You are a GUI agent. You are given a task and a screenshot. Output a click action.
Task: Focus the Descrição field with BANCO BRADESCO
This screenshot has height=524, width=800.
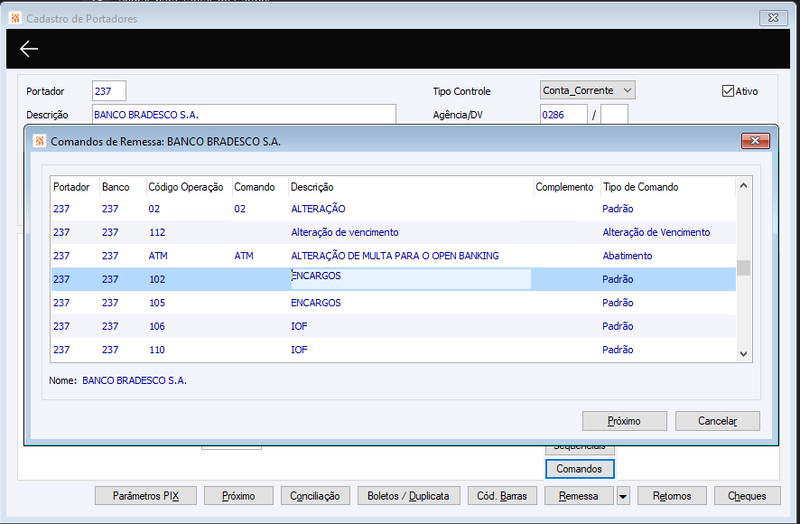pyautogui.click(x=244, y=114)
